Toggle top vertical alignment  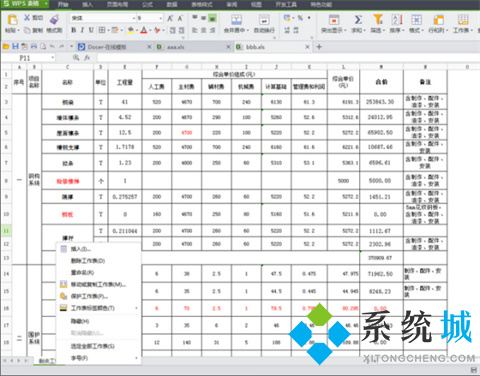pos(195,18)
